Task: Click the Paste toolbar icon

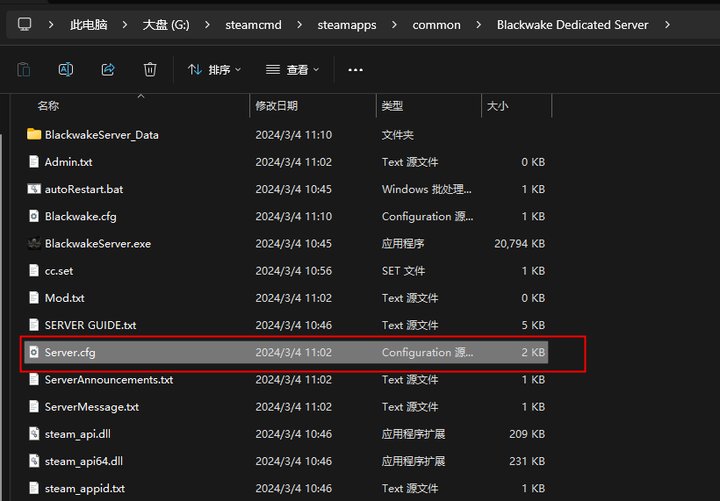Action: [23, 70]
